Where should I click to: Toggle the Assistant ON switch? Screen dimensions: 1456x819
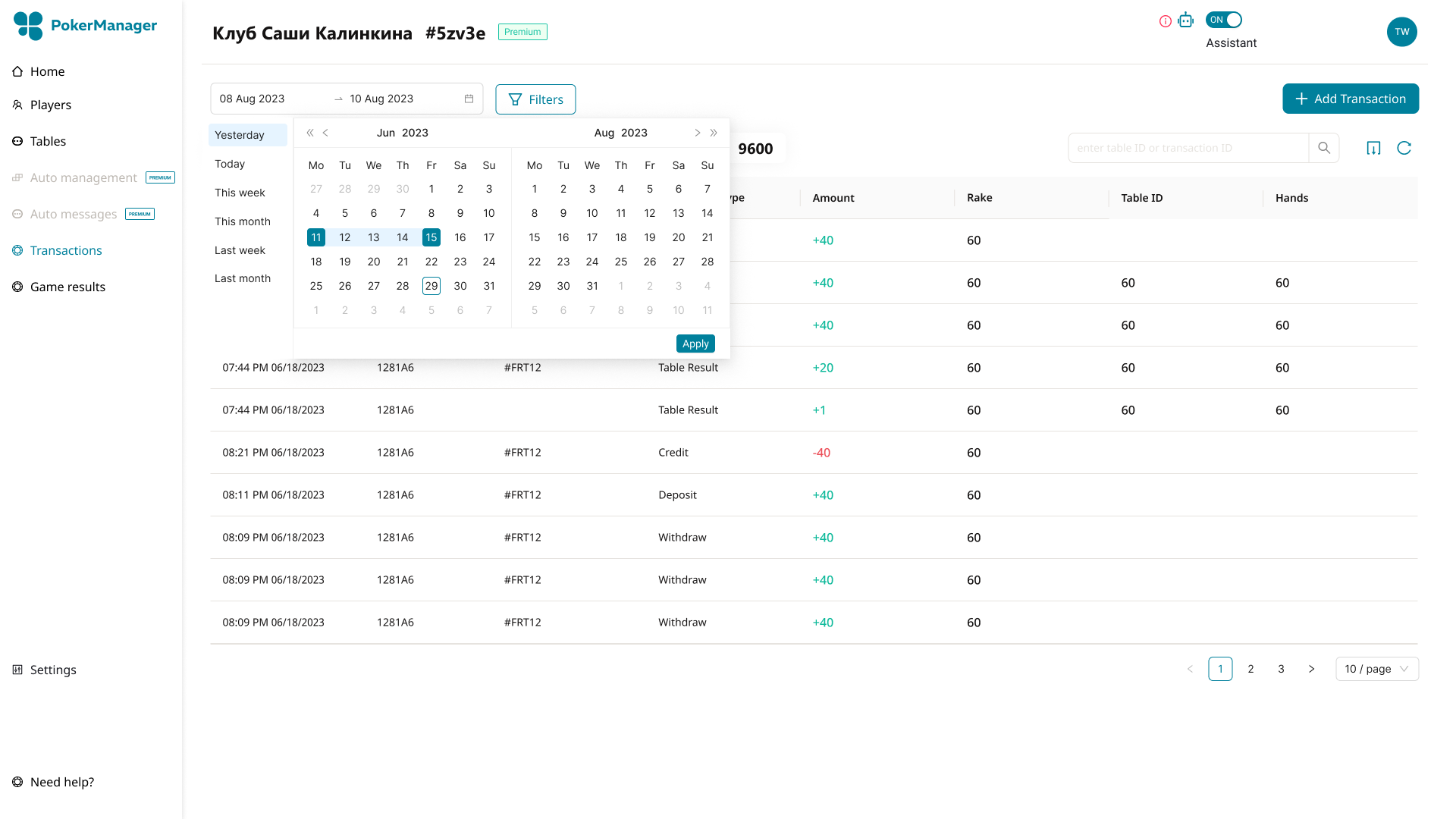[x=1224, y=20]
